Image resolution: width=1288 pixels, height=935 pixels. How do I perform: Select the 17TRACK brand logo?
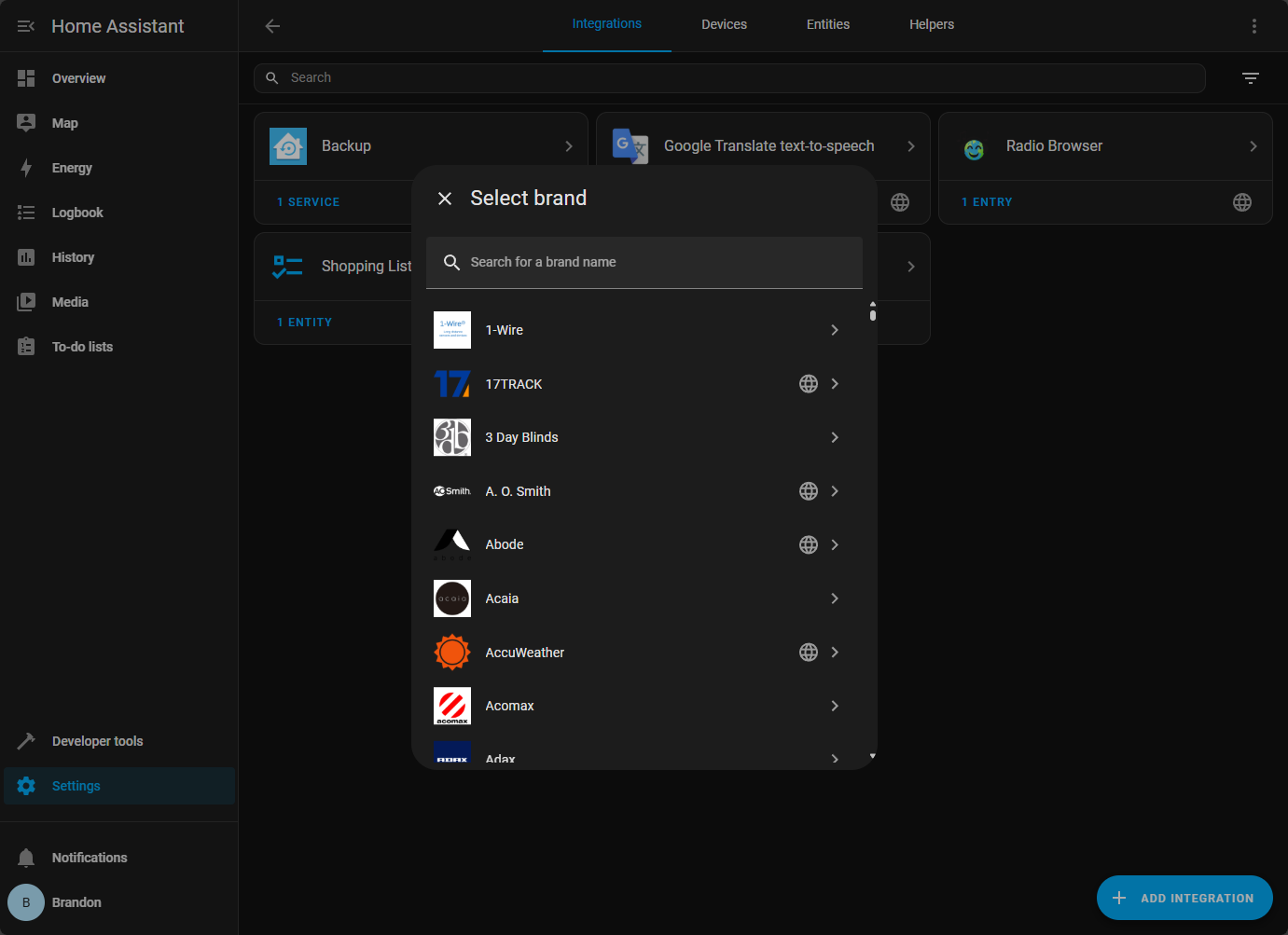[x=452, y=384]
